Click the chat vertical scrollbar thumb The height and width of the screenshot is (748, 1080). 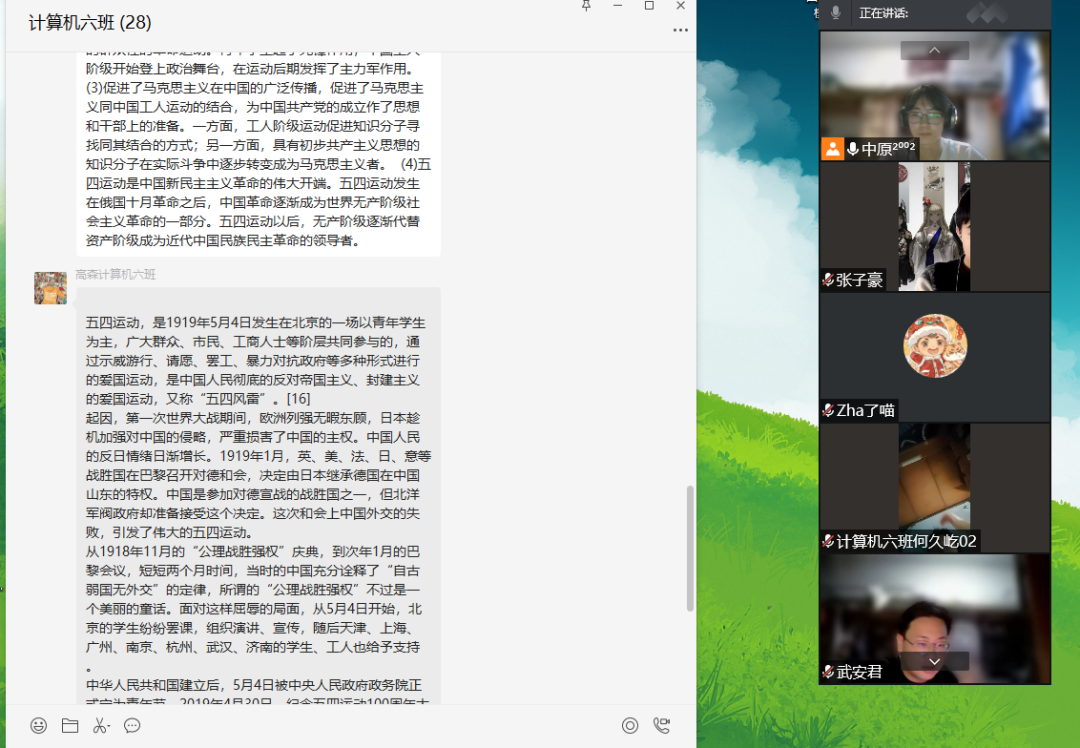pos(689,548)
